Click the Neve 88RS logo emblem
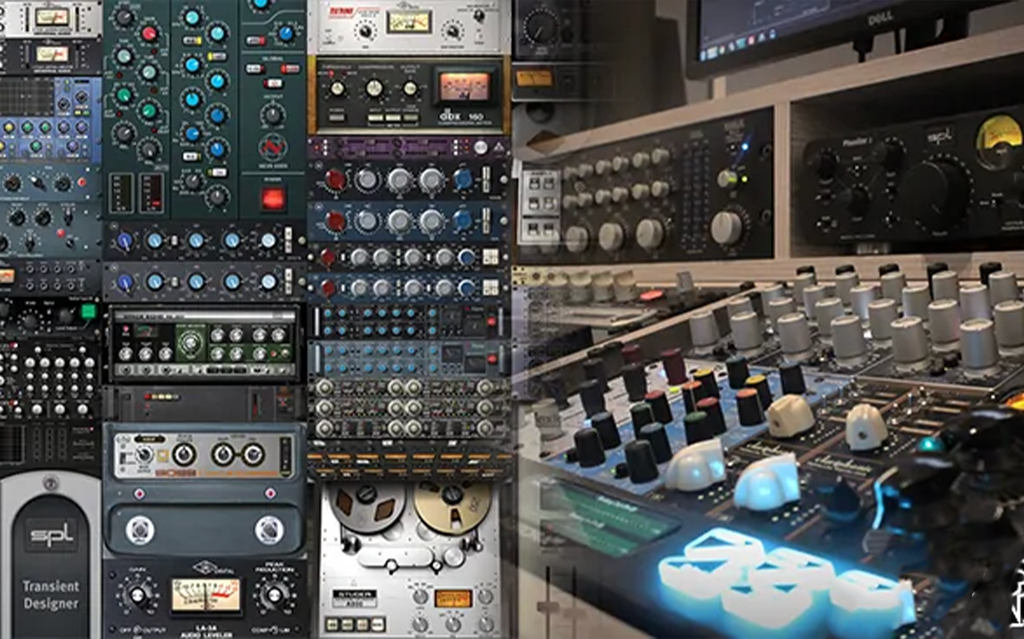This screenshot has height=639, width=1024. [273, 148]
